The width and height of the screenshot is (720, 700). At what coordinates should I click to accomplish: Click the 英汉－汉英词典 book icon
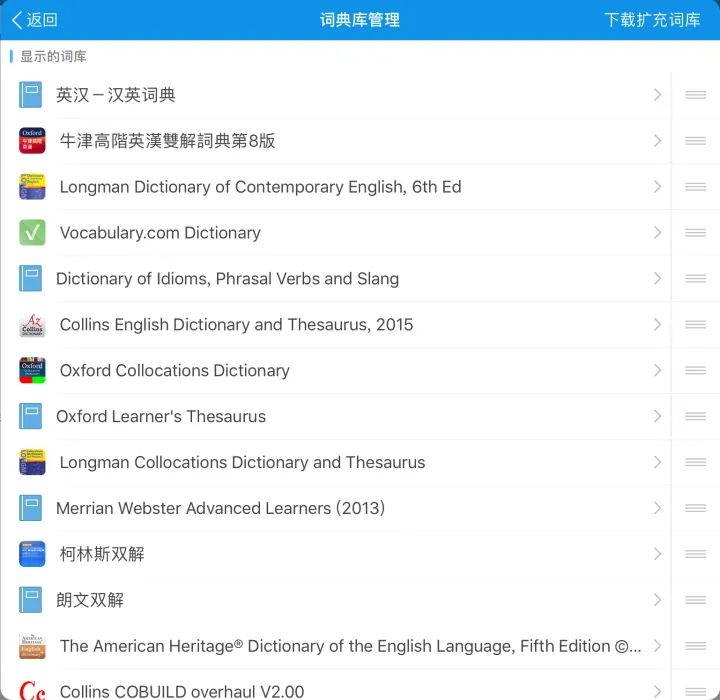(31, 95)
